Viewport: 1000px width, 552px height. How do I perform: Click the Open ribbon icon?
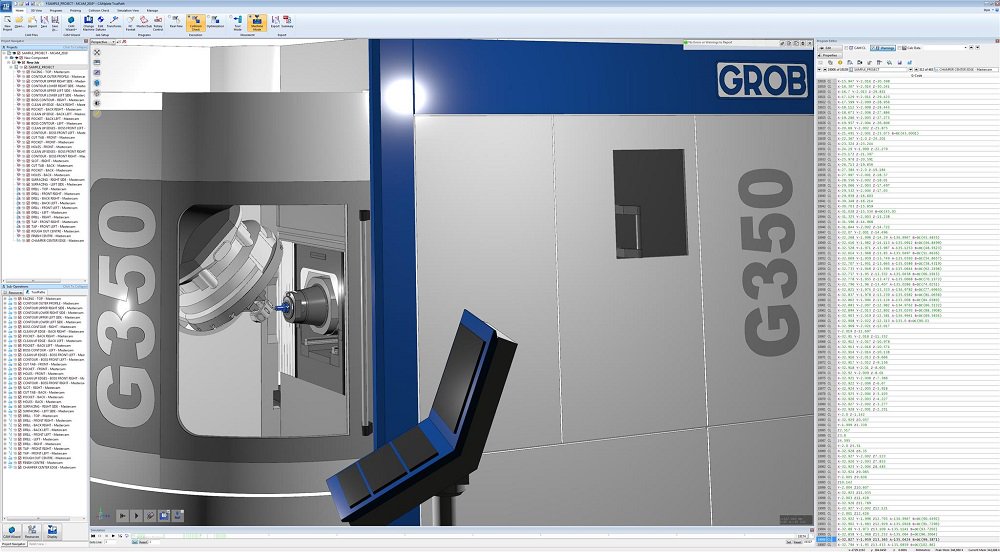click(x=20, y=22)
